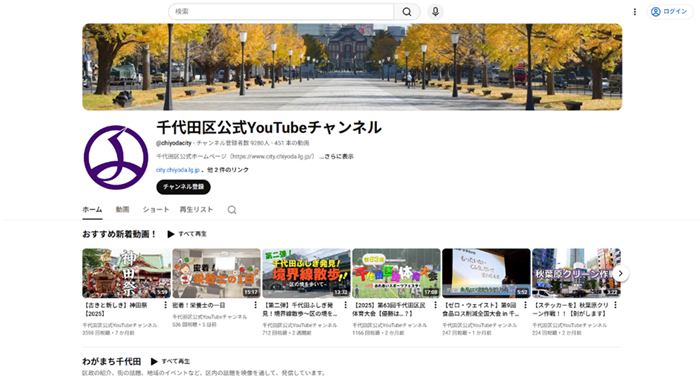
Task: Advance video carousel with right arrow
Action: (x=620, y=273)
